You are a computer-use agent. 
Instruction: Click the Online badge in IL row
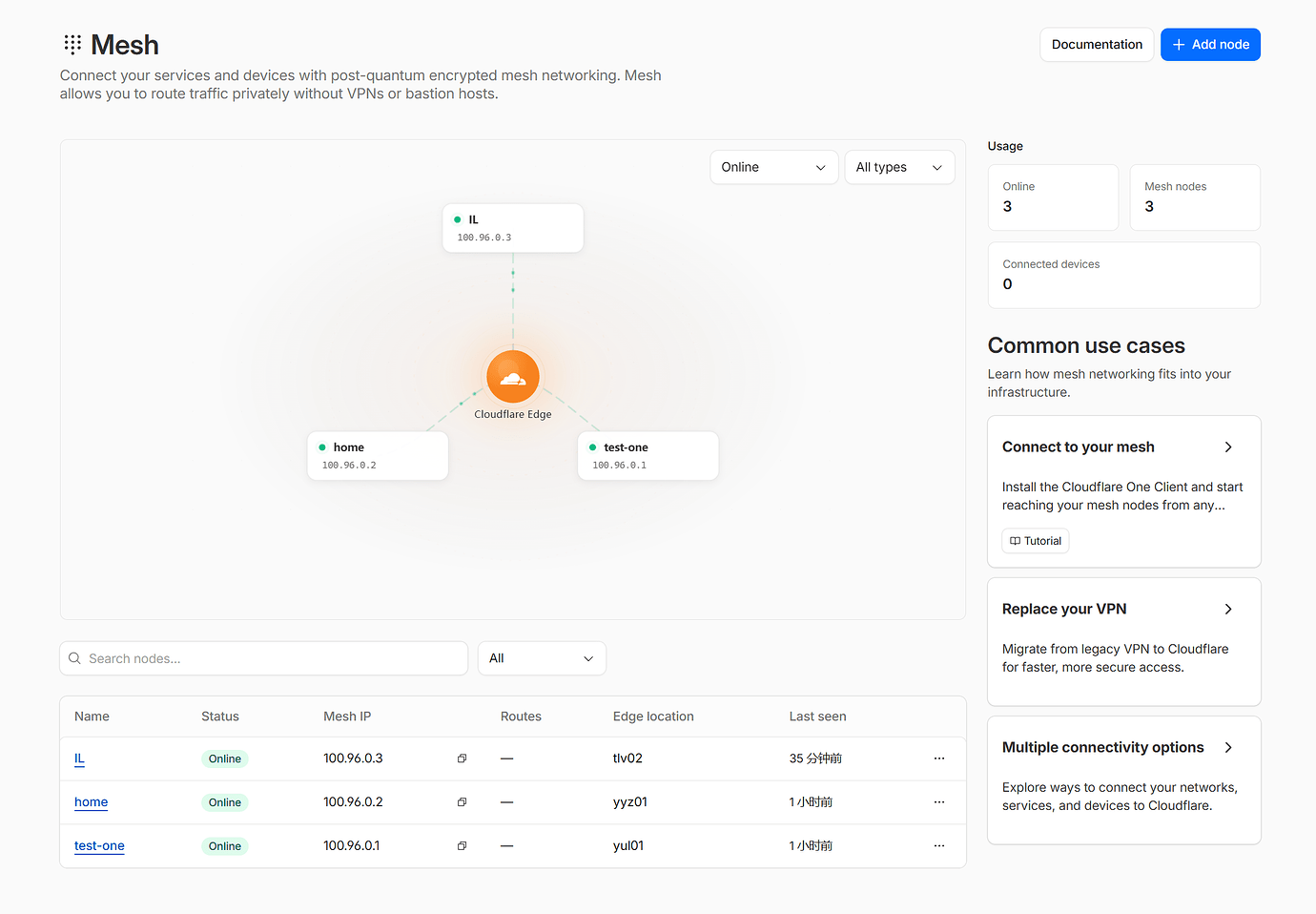(x=225, y=759)
